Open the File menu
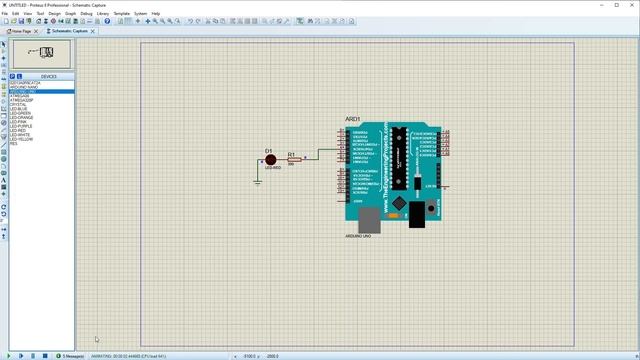 pyautogui.click(x=4, y=13)
